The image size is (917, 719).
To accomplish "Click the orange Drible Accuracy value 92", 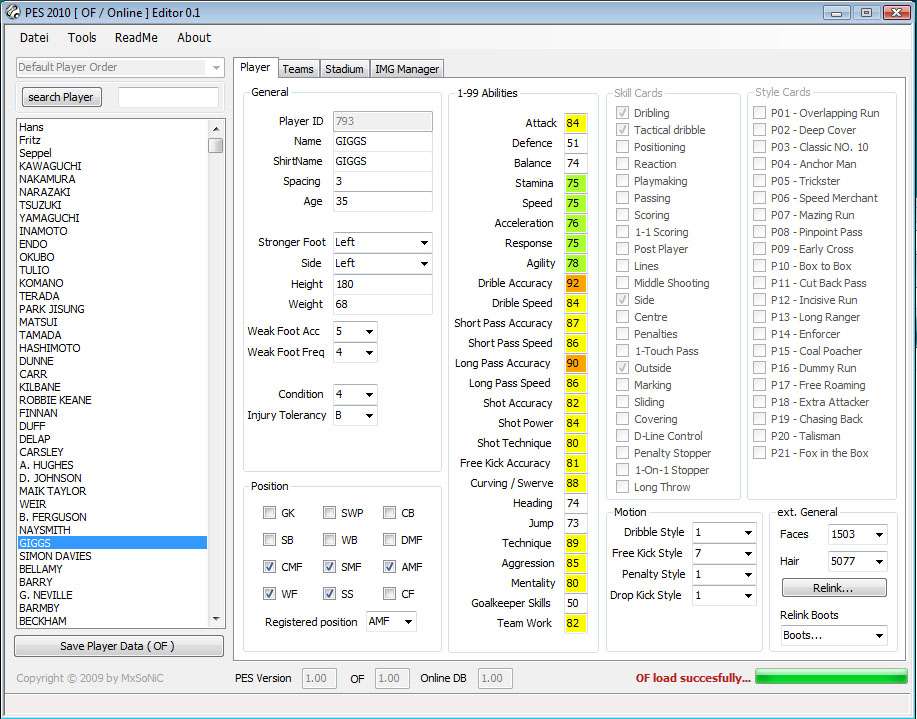I will pos(574,283).
